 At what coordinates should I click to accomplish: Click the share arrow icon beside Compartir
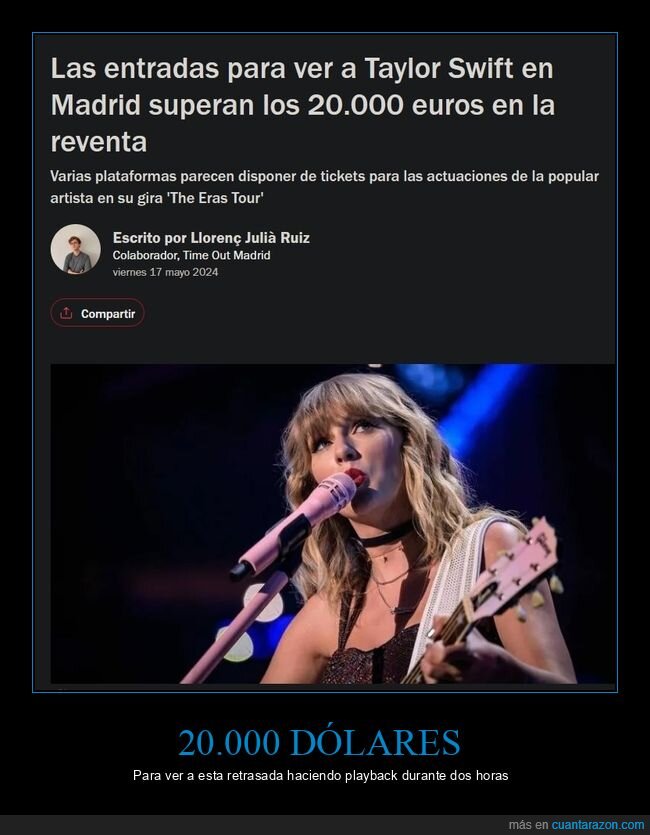click(x=66, y=313)
